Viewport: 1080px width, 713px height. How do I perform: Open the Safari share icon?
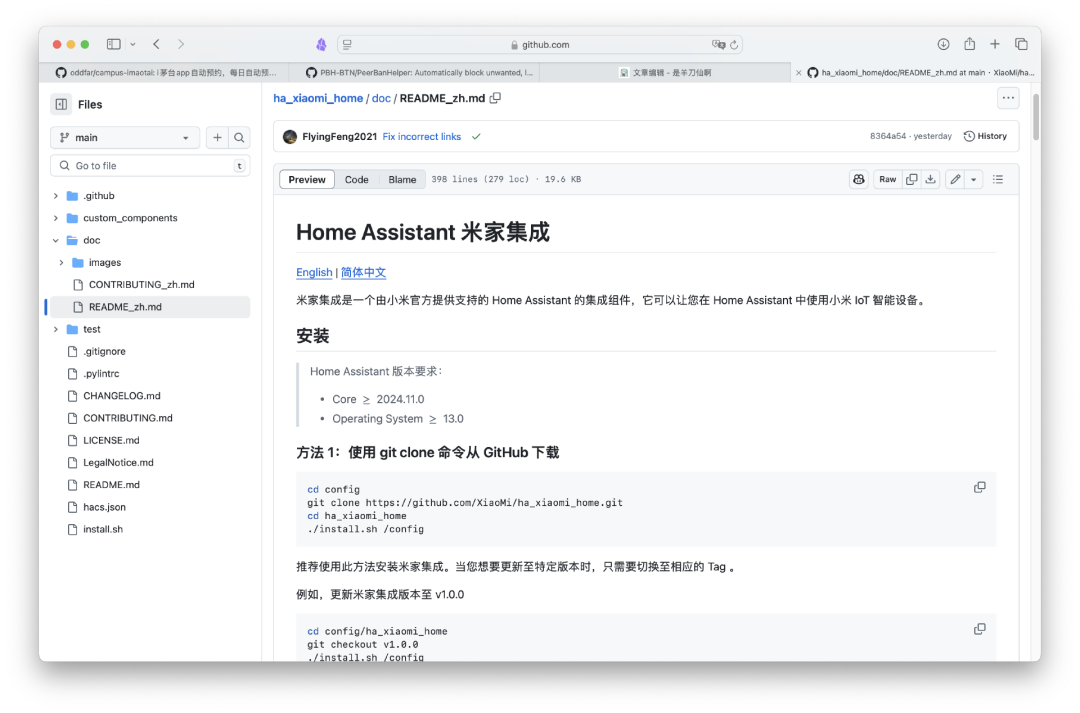(969, 44)
